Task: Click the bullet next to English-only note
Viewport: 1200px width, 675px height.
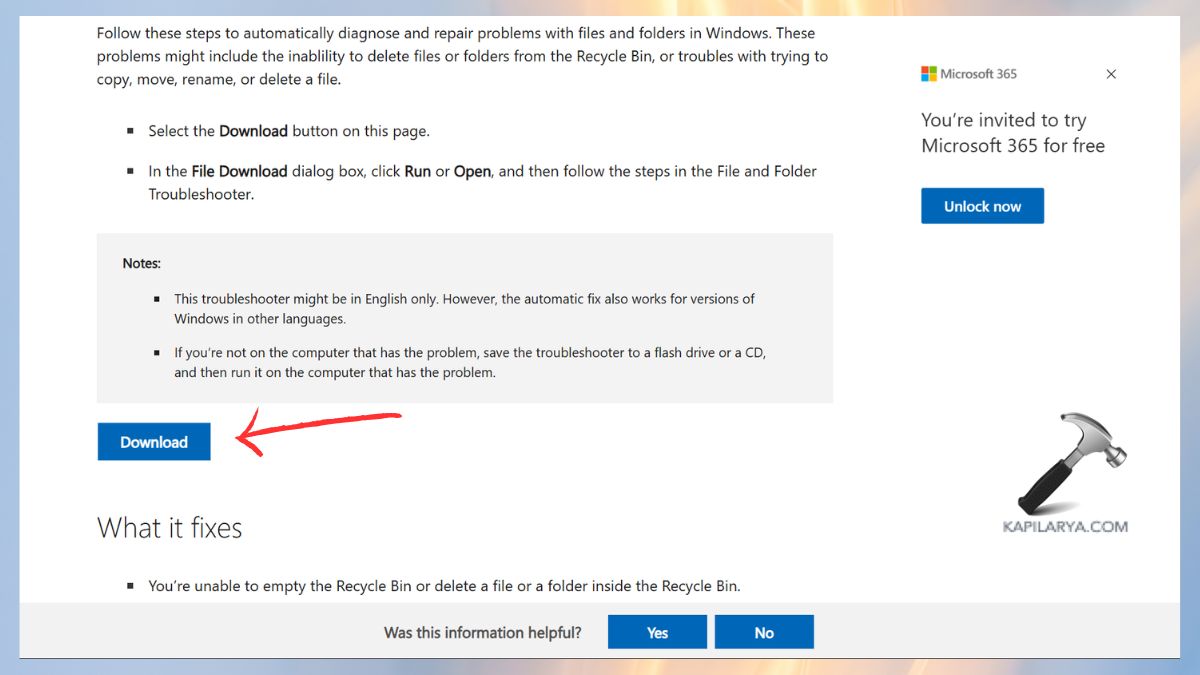Action: click(157, 298)
